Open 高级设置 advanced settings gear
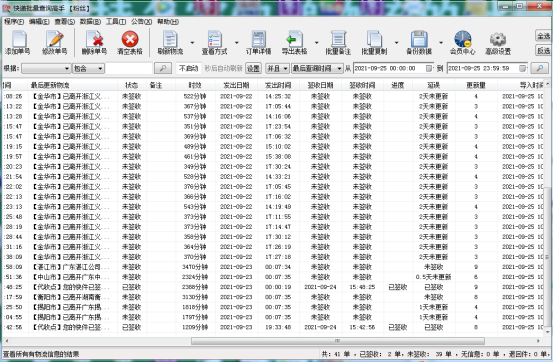Viewport: 553px width, 363px height. (498, 42)
